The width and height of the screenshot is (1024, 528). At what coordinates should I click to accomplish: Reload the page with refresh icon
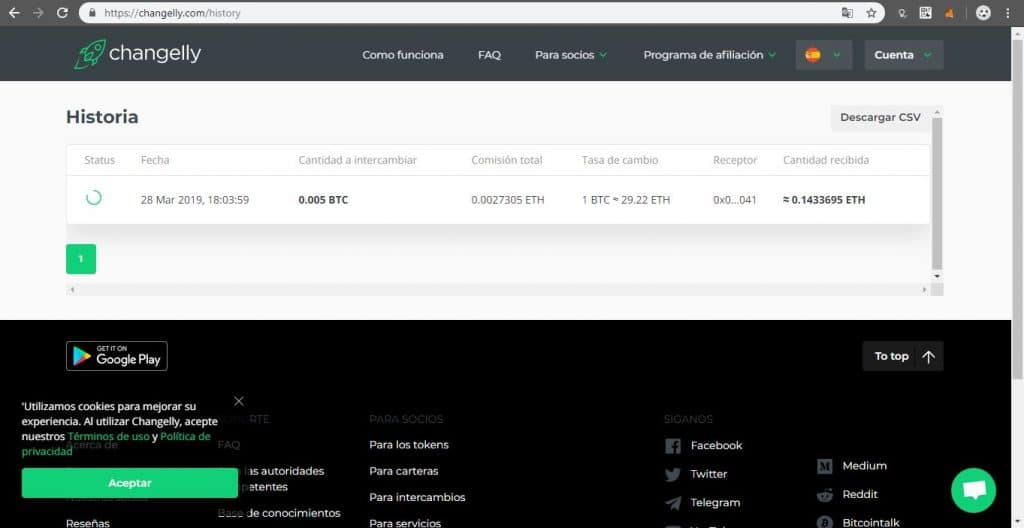[x=62, y=12]
